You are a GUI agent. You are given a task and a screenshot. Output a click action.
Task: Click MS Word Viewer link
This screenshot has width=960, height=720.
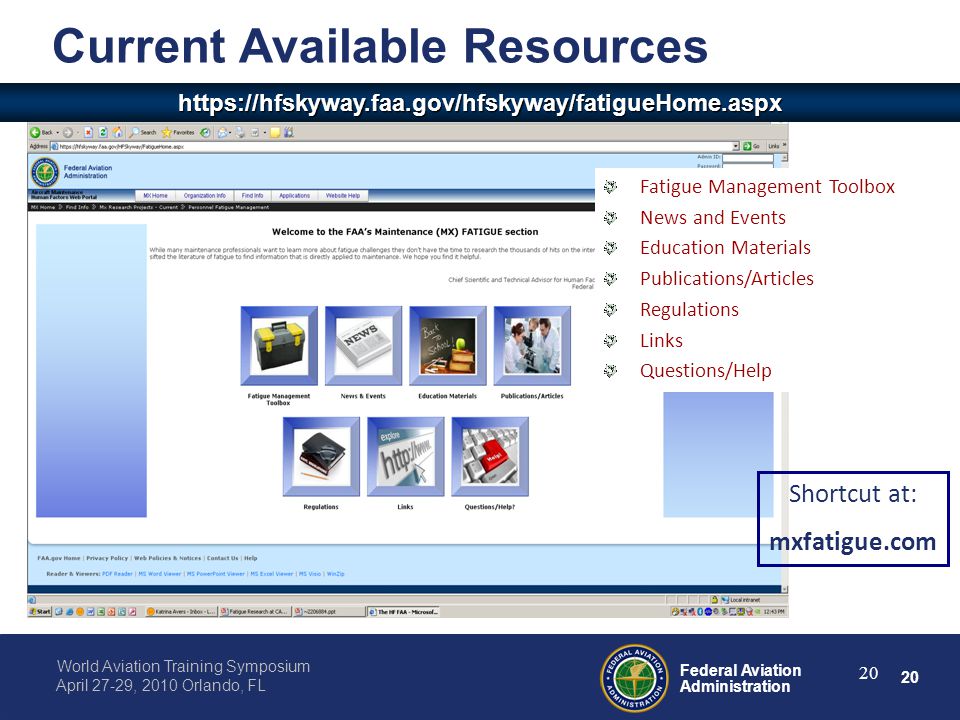coord(160,574)
